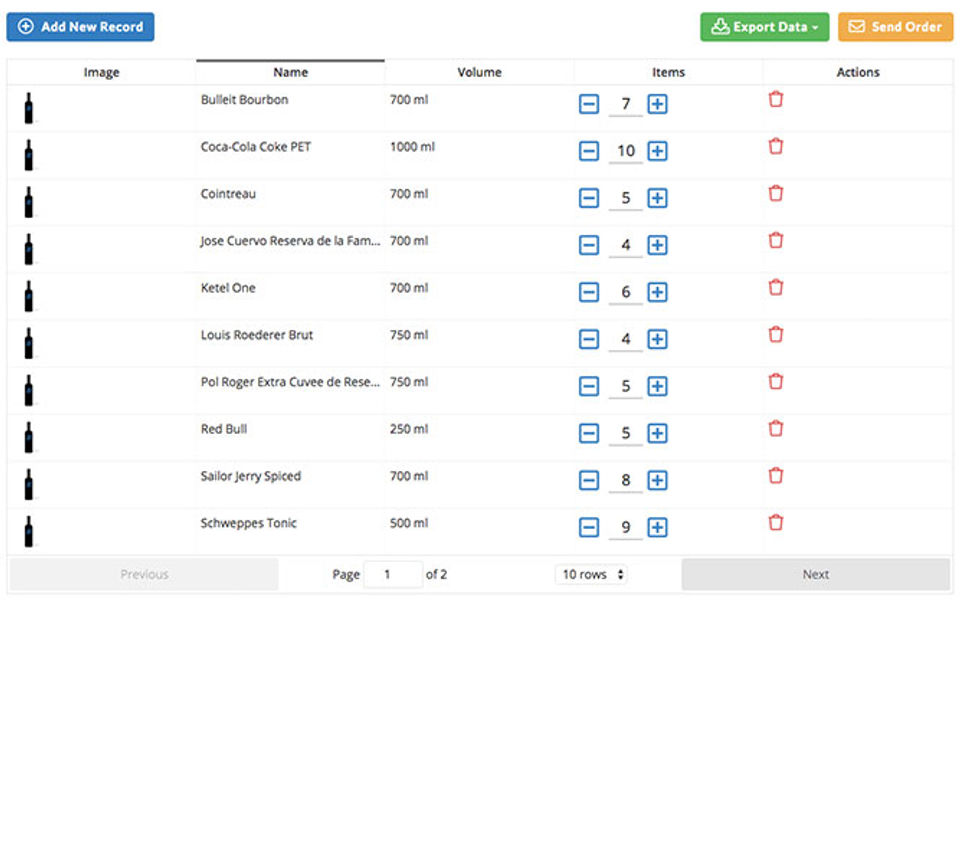Screen dimensions: 960x864
Task: Click plus icon for Cointreau
Action: click(x=657, y=198)
